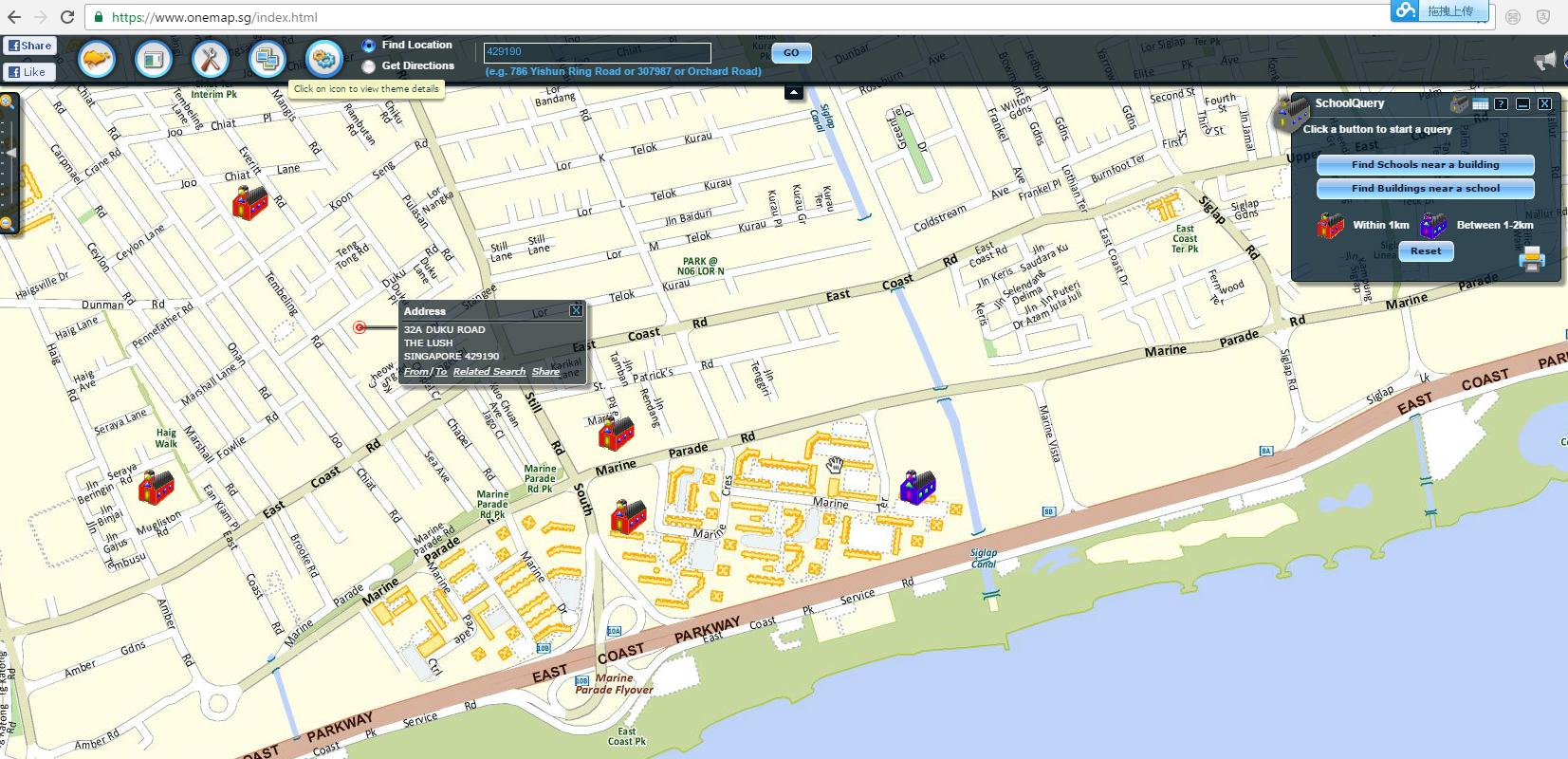Click Find Schools near a building
The width and height of the screenshot is (1568, 759).
point(1425,165)
